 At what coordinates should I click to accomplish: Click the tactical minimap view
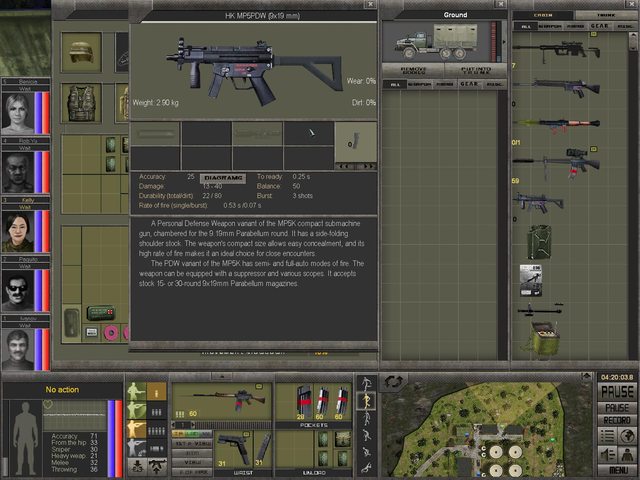tap(489, 429)
